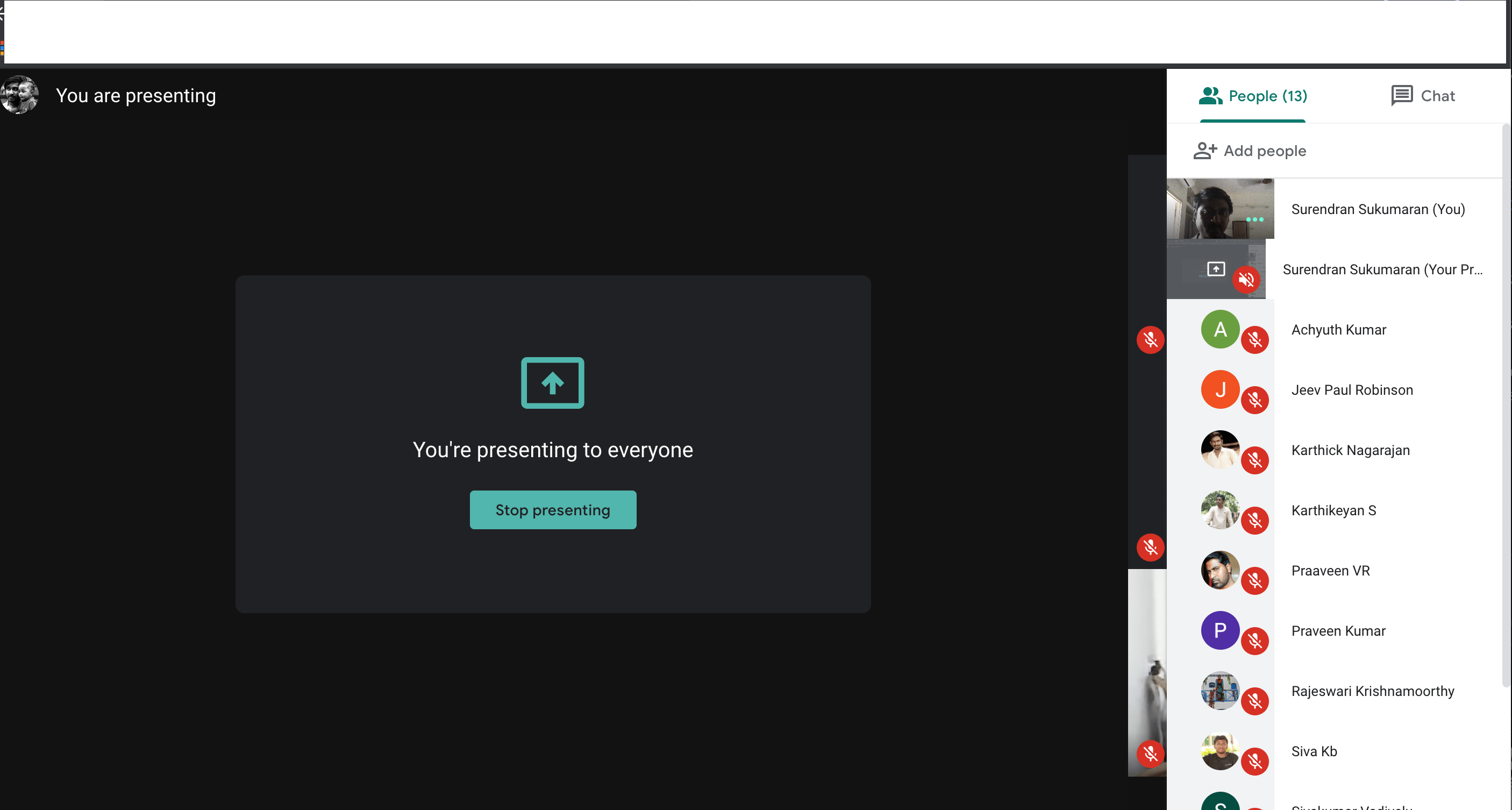The height and width of the screenshot is (810, 1512).
Task: Click muted mic icon beside Siva Kb
Action: click(1255, 761)
